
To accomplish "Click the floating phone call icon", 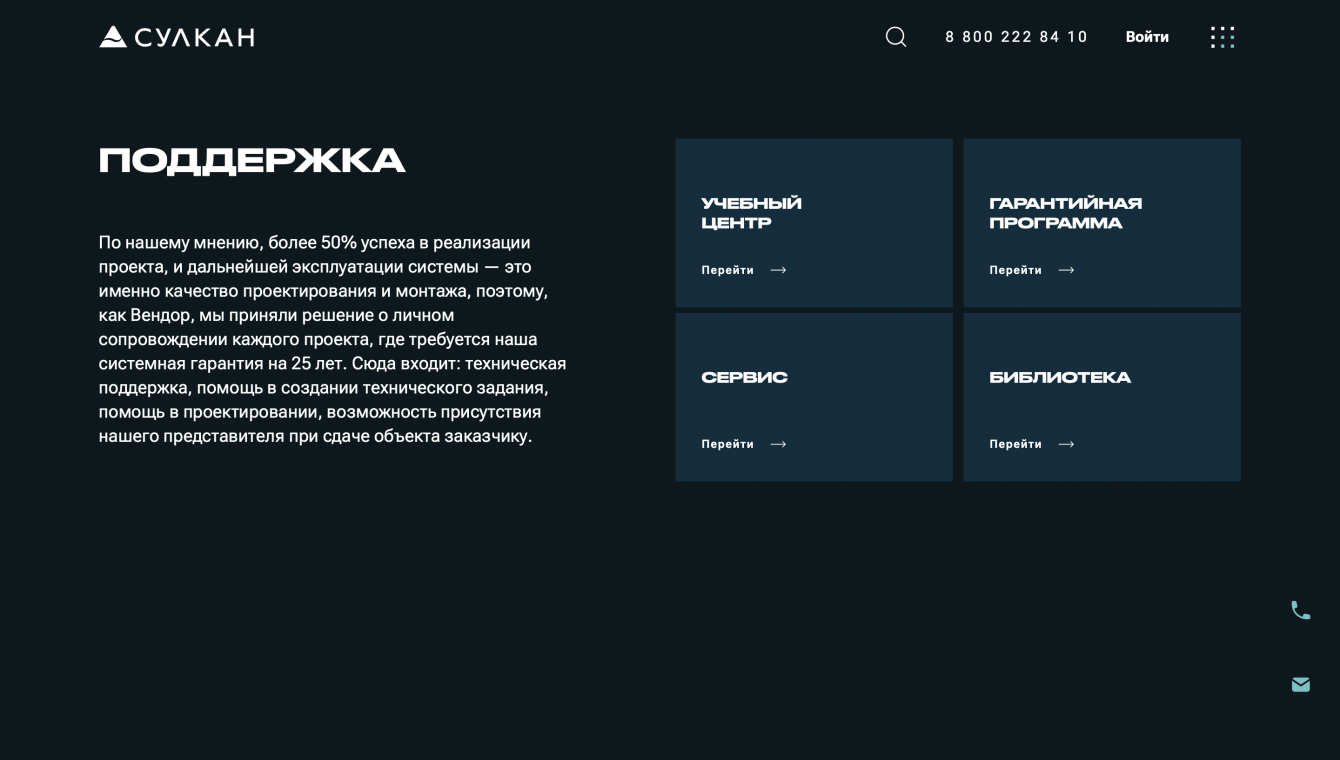I will (x=1300, y=610).
